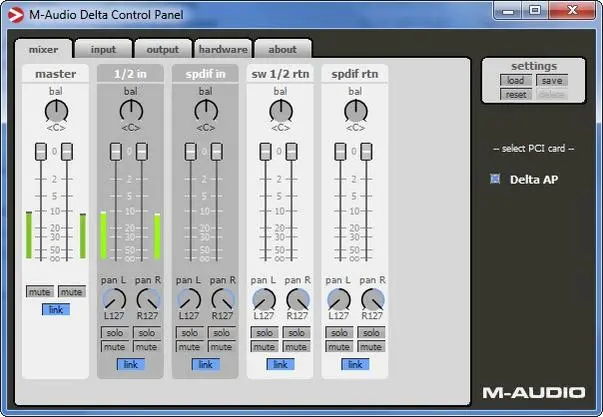Click the save settings button
Viewport: 603px width, 417px height.
pyautogui.click(x=552, y=80)
